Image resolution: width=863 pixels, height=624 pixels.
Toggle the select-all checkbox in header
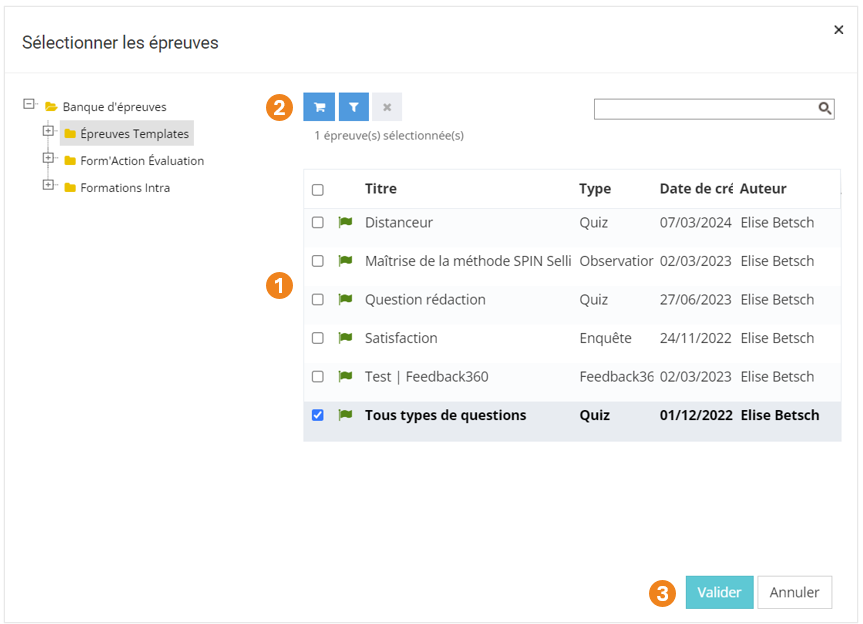pos(318,190)
